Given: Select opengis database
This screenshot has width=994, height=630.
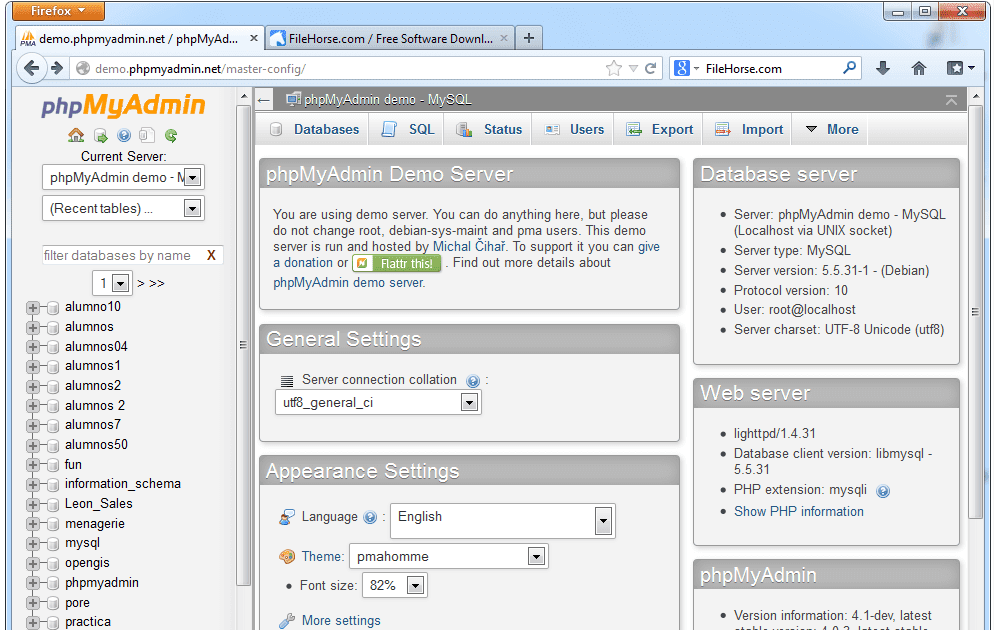Looking at the screenshot, I should tap(87, 563).
